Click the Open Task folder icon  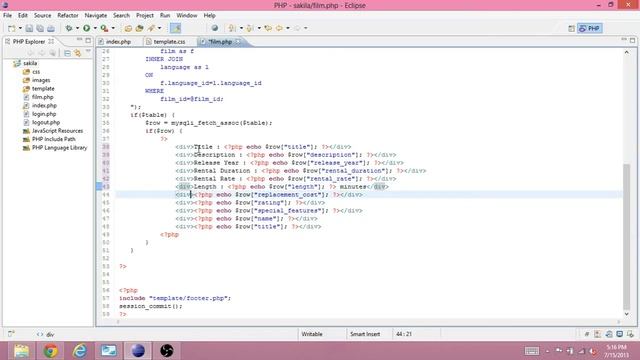point(140,28)
